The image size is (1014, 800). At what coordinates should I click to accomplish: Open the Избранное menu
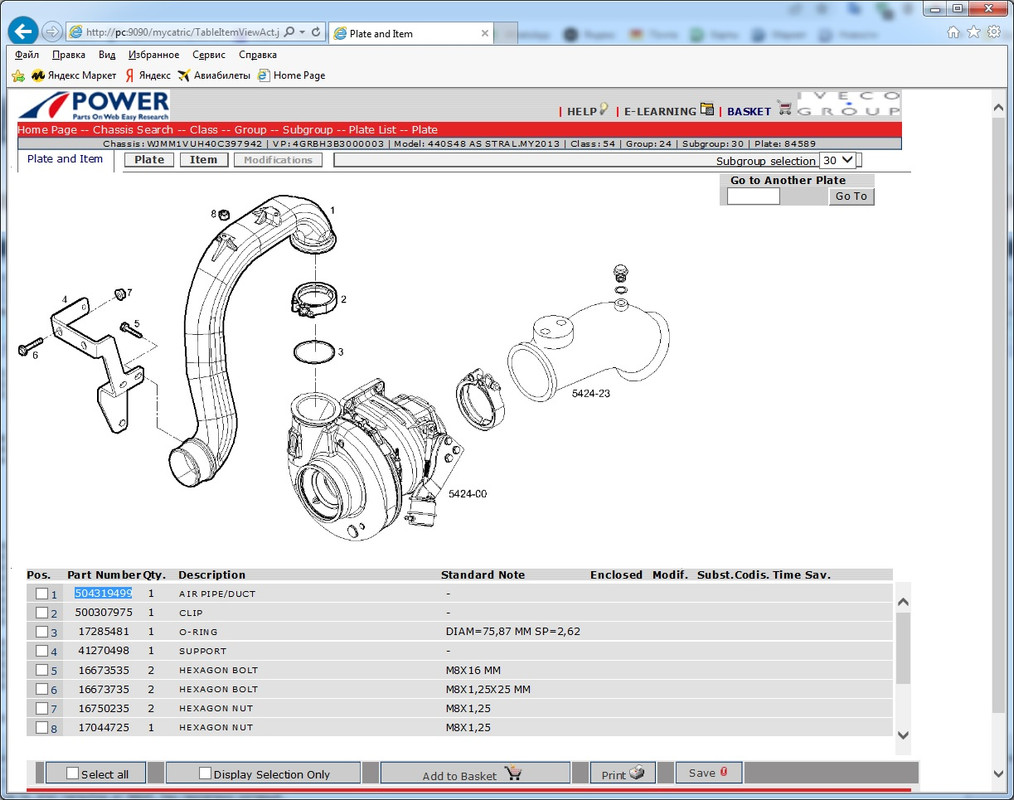pos(153,55)
